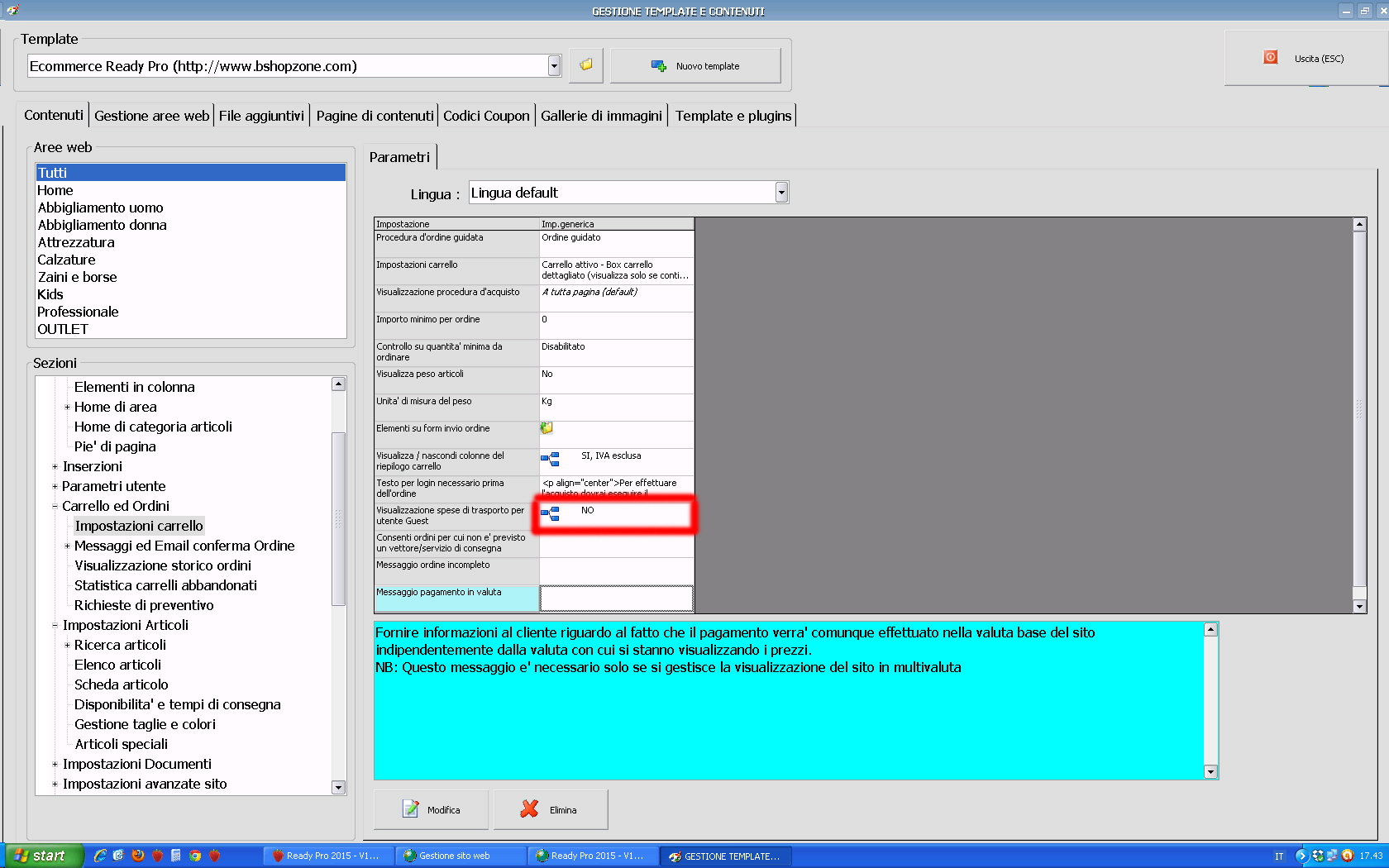This screenshot has width=1389, height=868.
Task: Click the network connection tray icon
Action: [1334, 856]
